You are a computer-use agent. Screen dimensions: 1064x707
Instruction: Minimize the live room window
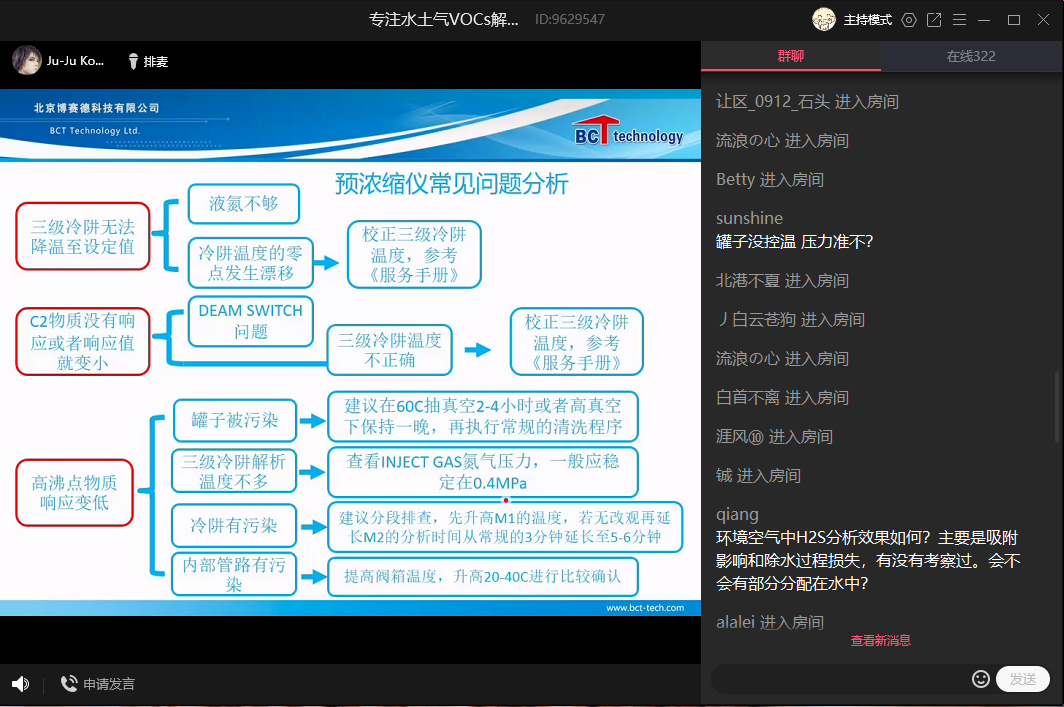[984, 20]
